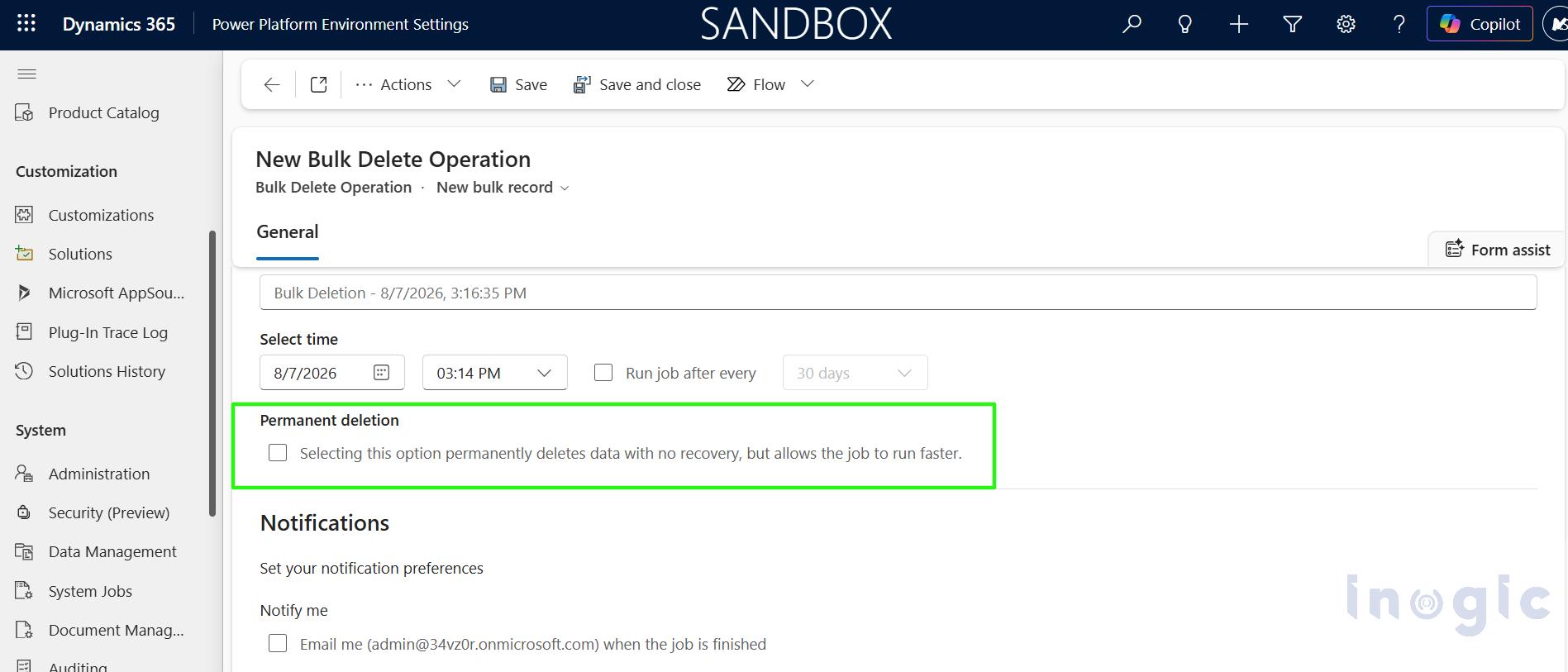Open record in new window icon
Image resolution: width=1568 pixels, height=672 pixels.
[x=318, y=84]
